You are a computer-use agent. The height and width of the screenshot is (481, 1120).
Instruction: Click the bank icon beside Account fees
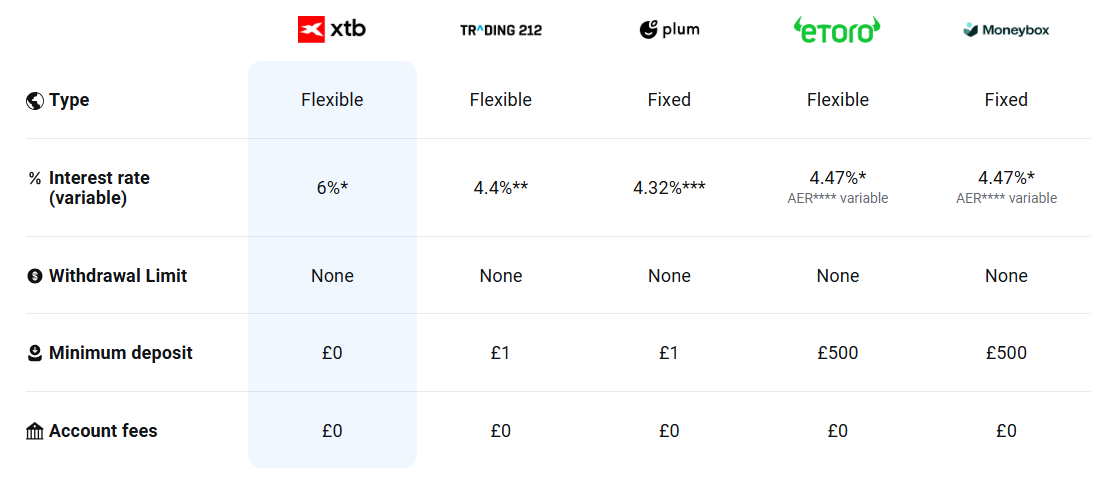click(x=35, y=431)
